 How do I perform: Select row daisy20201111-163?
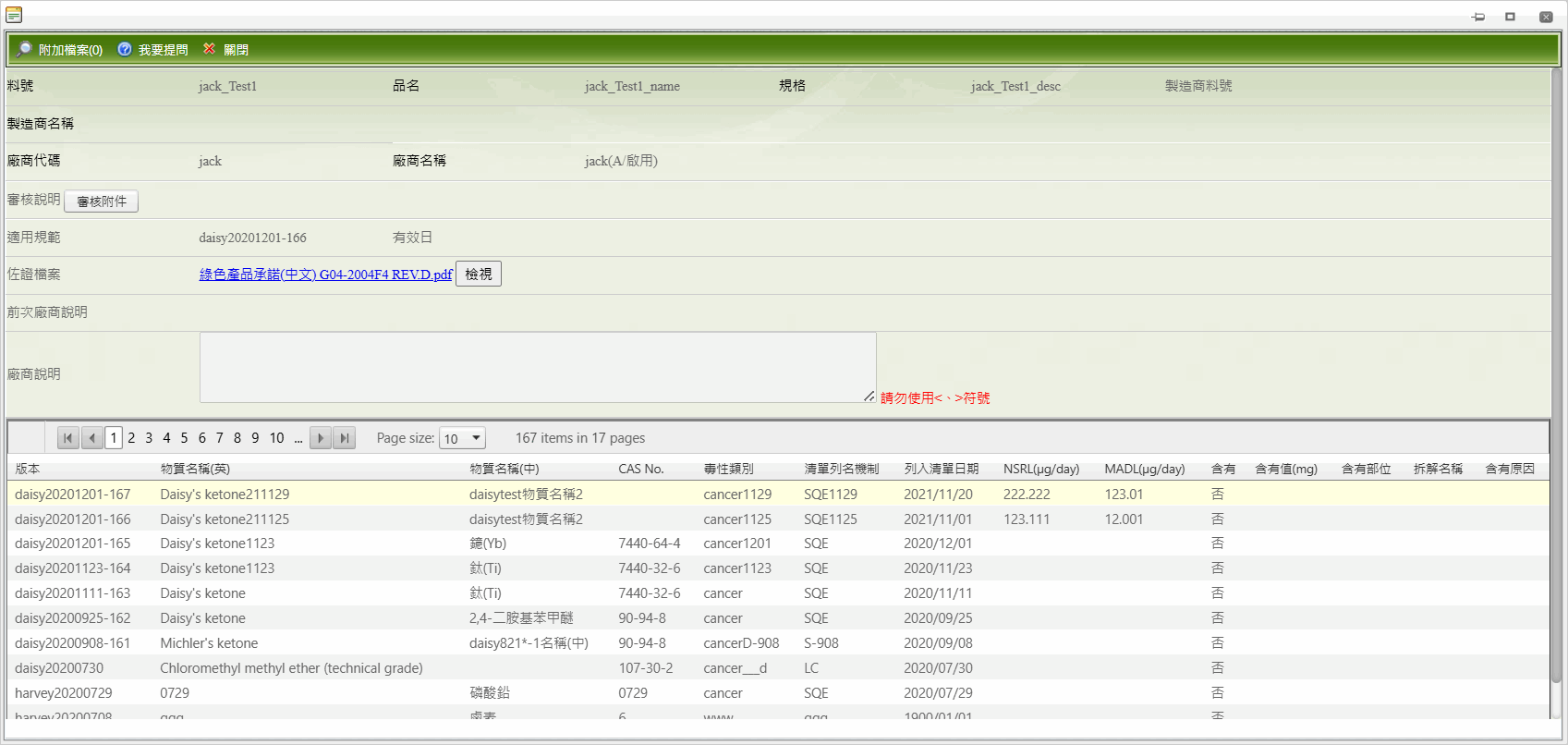[778, 593]
